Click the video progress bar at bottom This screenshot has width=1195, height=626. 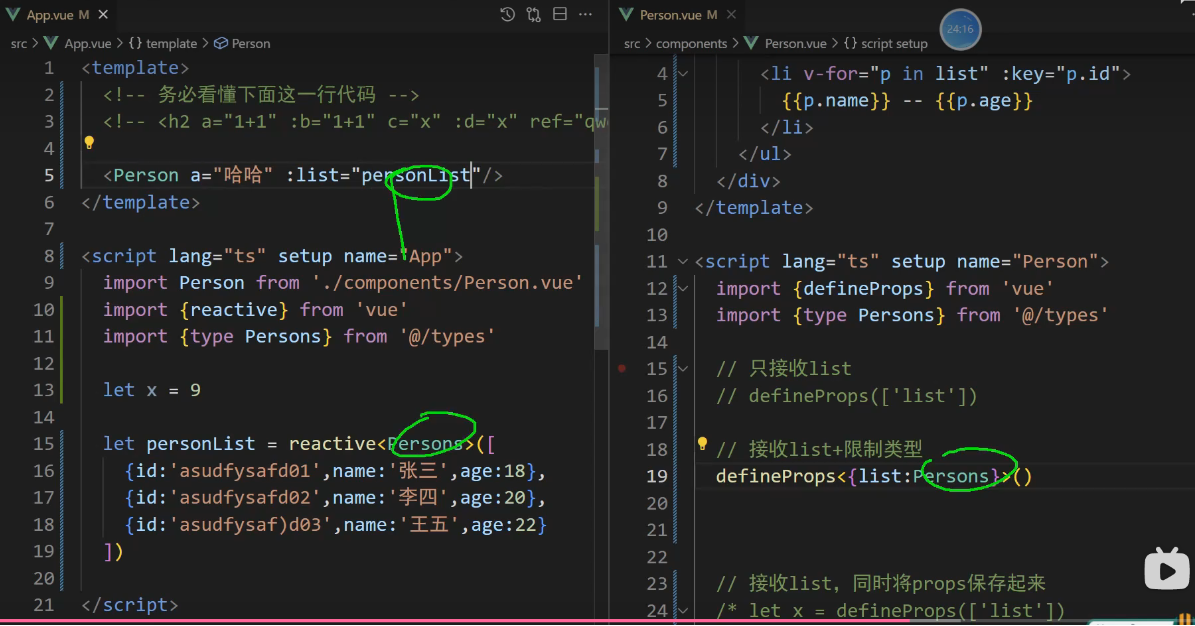[598, 621]
